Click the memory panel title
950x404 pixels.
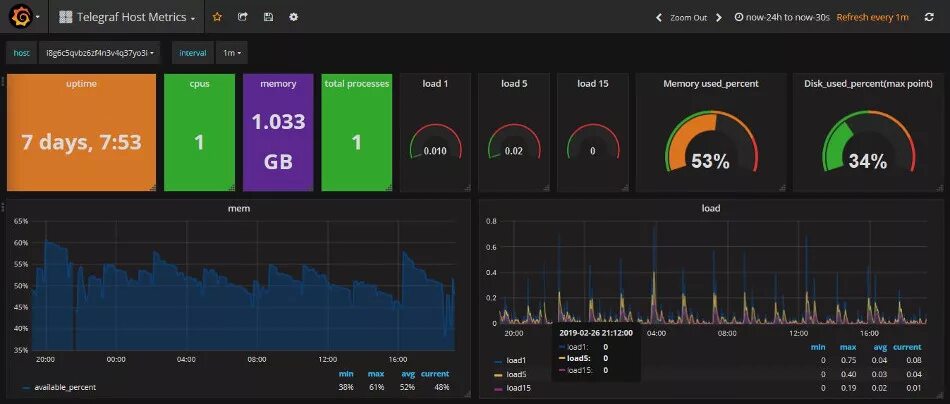(x=278, y=84)
